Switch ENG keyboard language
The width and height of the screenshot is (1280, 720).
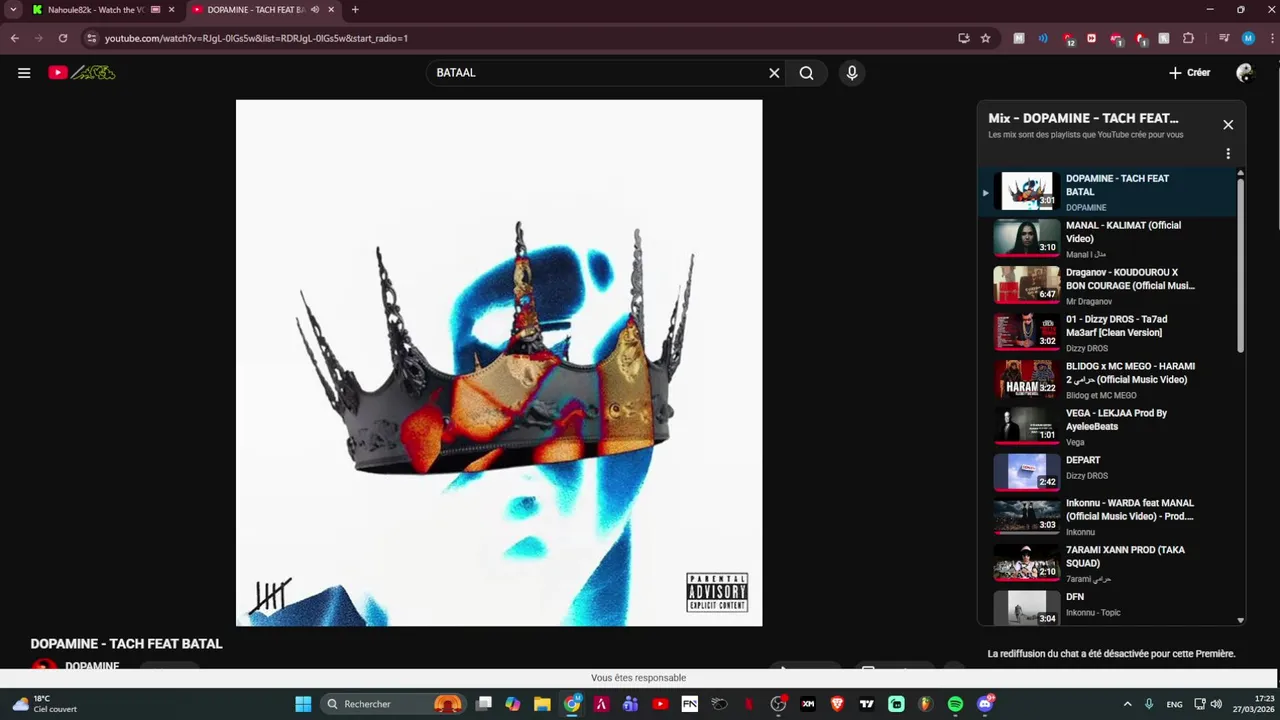1175,704
